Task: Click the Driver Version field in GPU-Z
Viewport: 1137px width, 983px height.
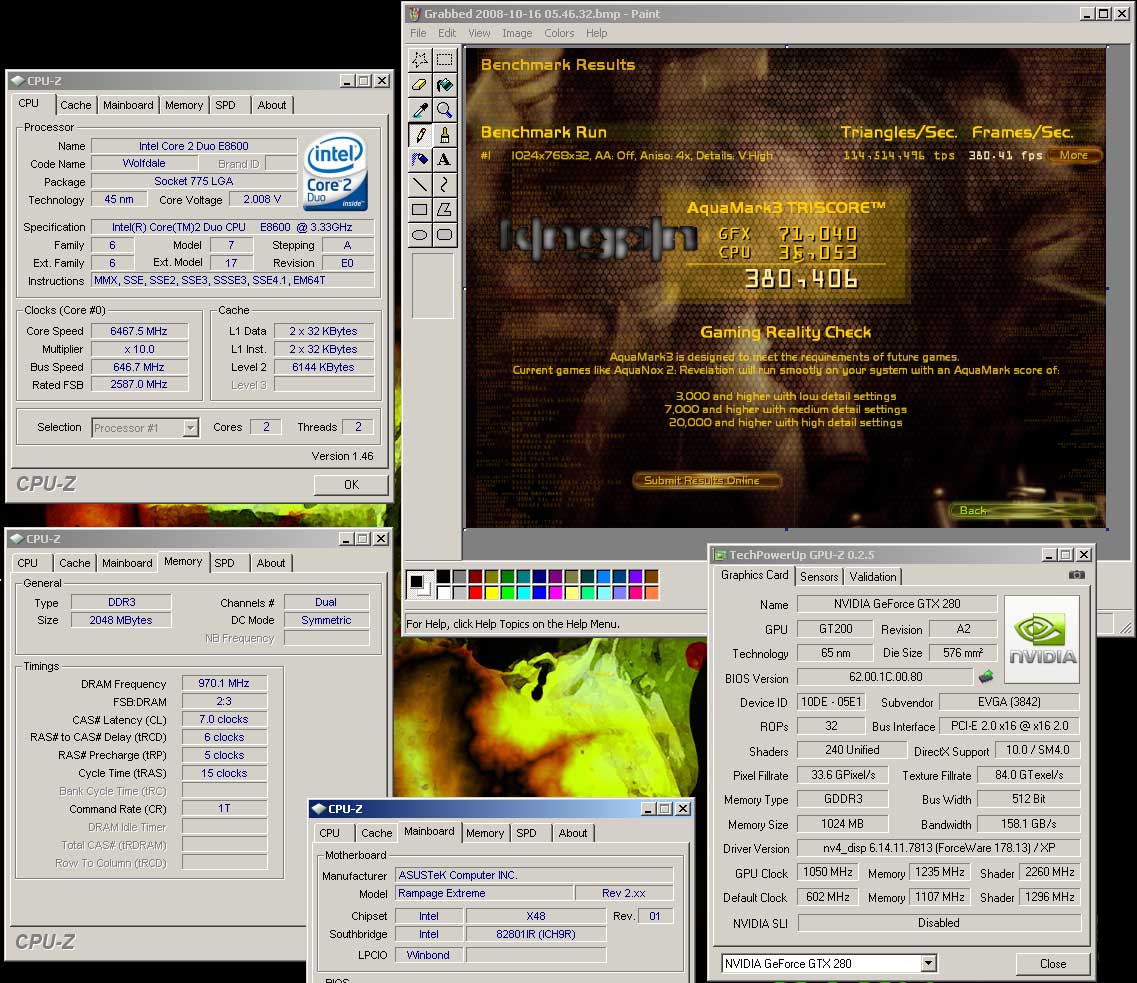Action: click(x=939, y=848)
